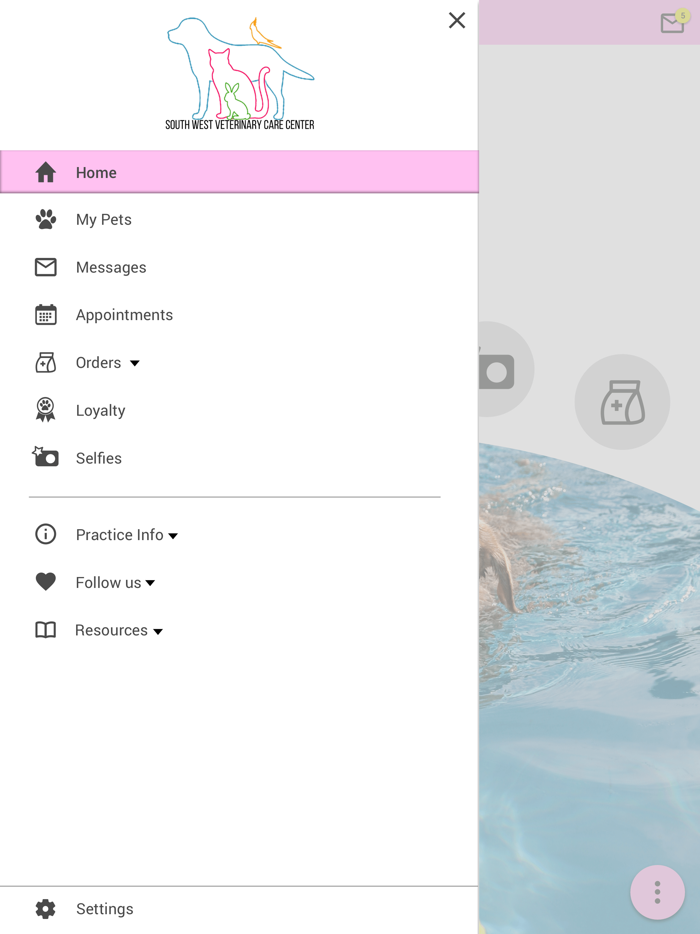Click the open book icon for Resources

pos(46,630)
